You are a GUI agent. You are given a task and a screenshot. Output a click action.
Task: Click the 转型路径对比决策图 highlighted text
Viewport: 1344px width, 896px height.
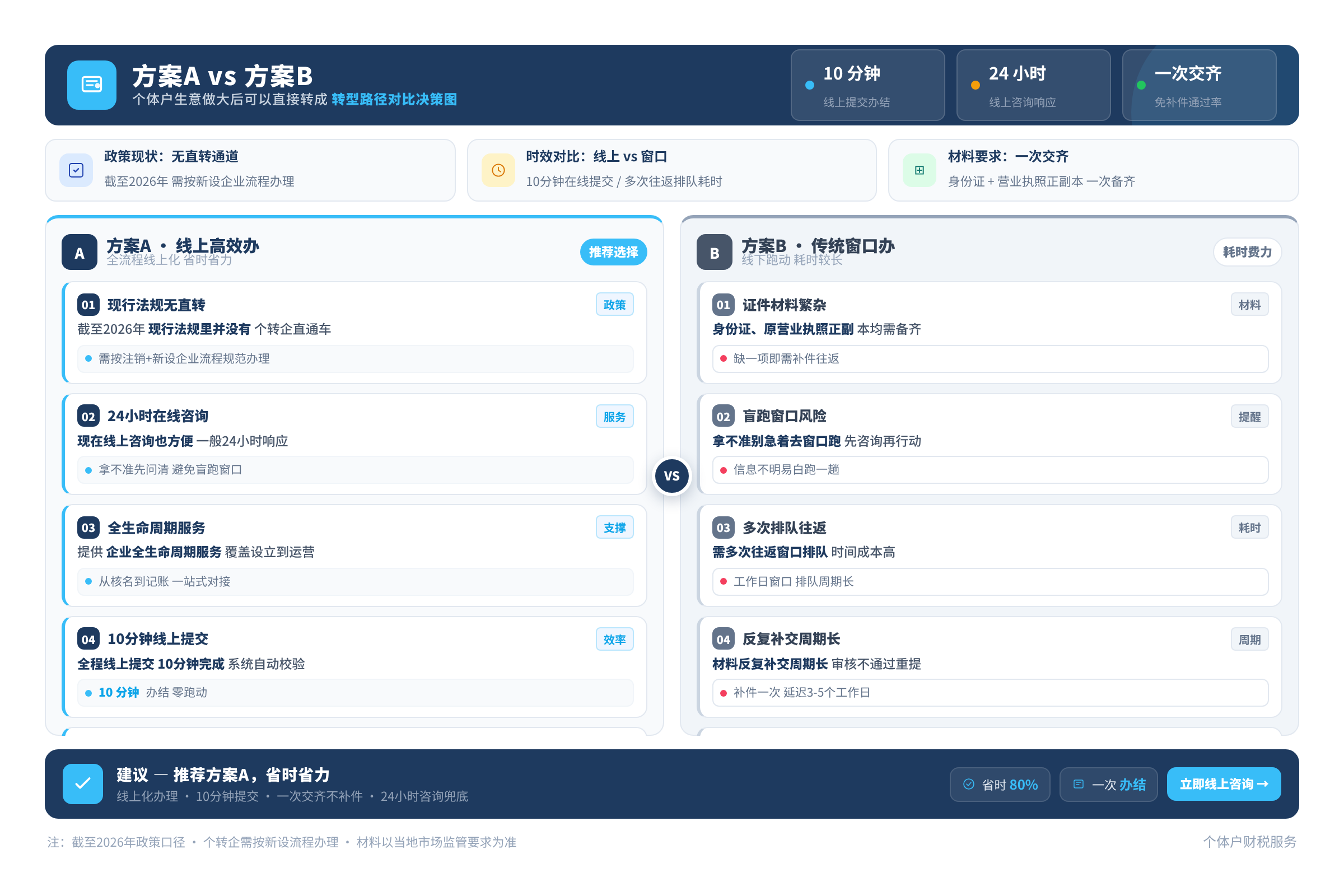pos(394,100)
